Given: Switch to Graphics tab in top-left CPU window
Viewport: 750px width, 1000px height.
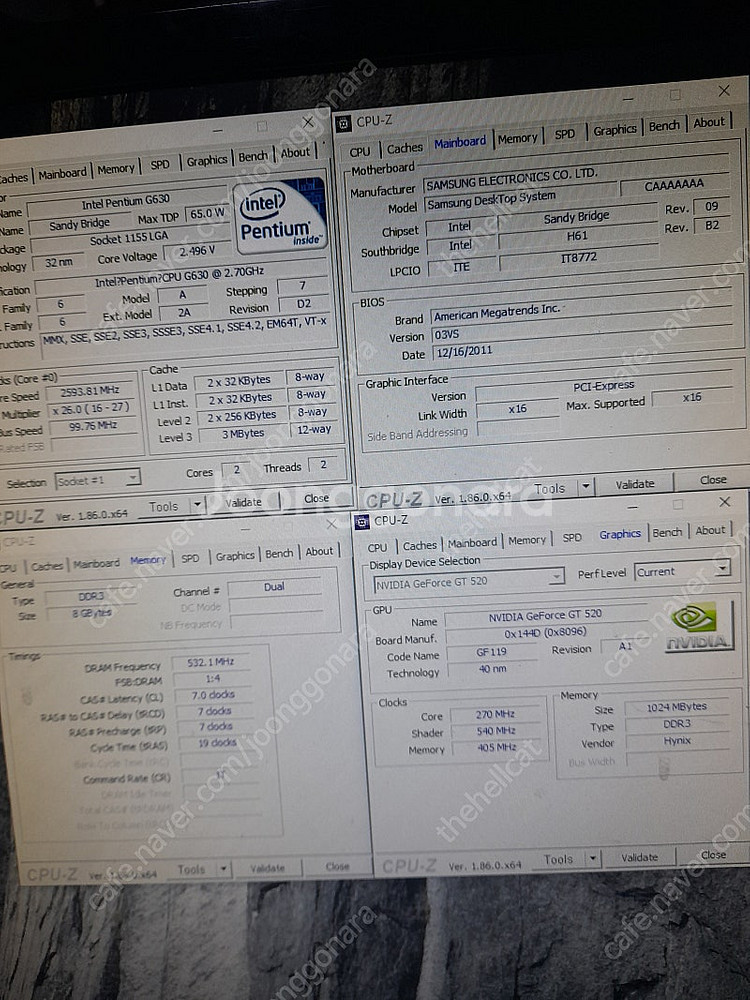Looking at the screenshot, I should click(207, 160).
